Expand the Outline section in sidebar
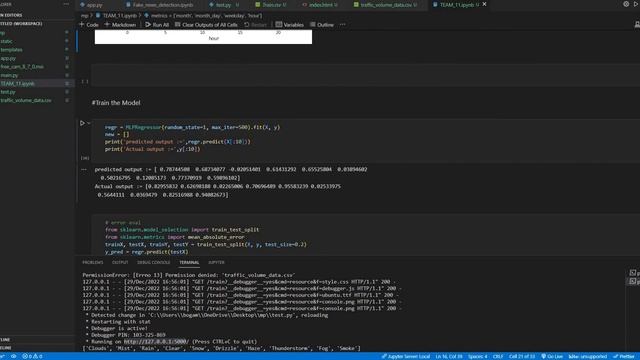The height and width of the screenshot is (360, 640). pos(6,340)
